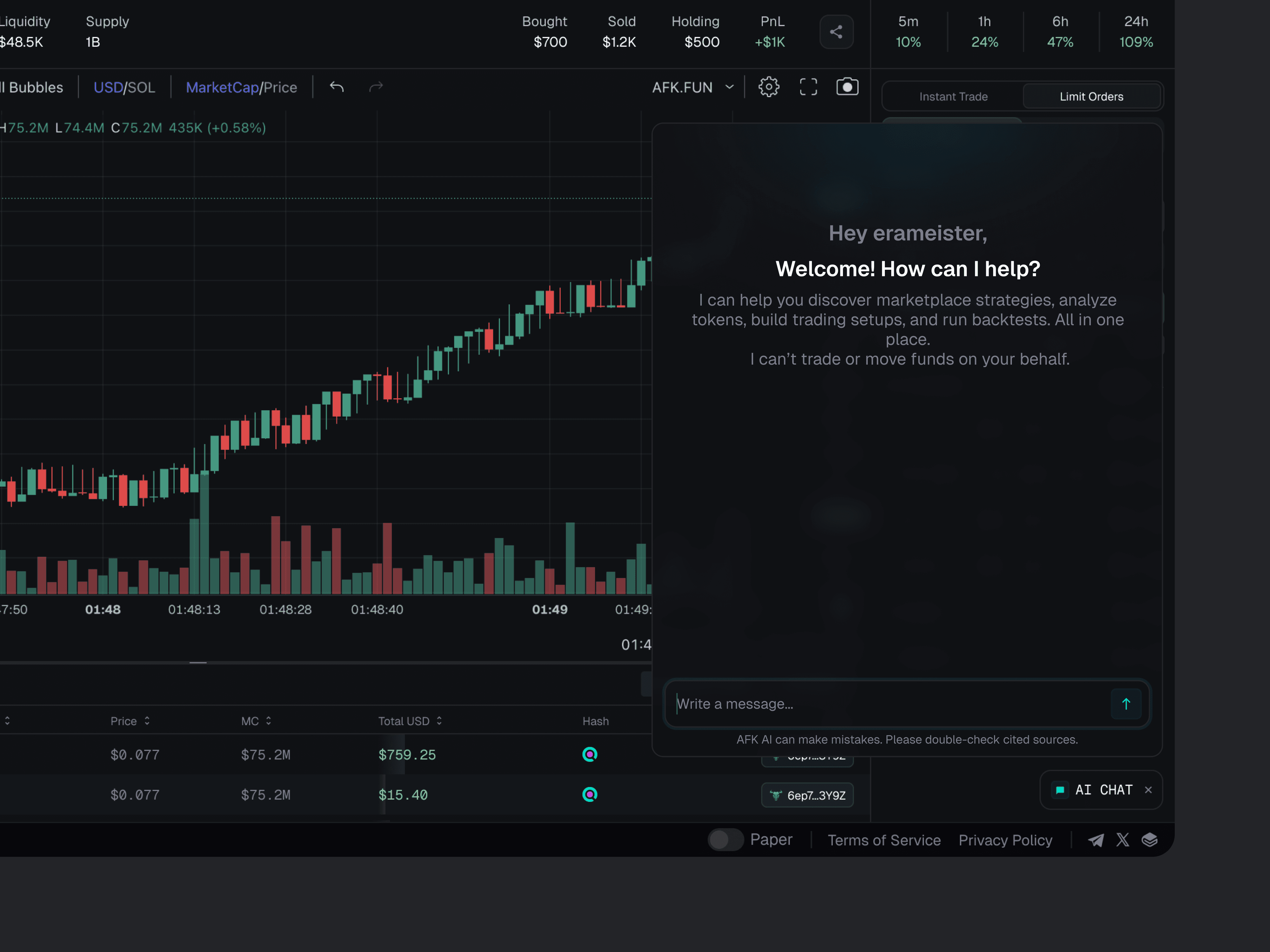The height and width of the screenshot is (952, 1270).
Task: Open Terms of Service link
Action: pos(884,840)
